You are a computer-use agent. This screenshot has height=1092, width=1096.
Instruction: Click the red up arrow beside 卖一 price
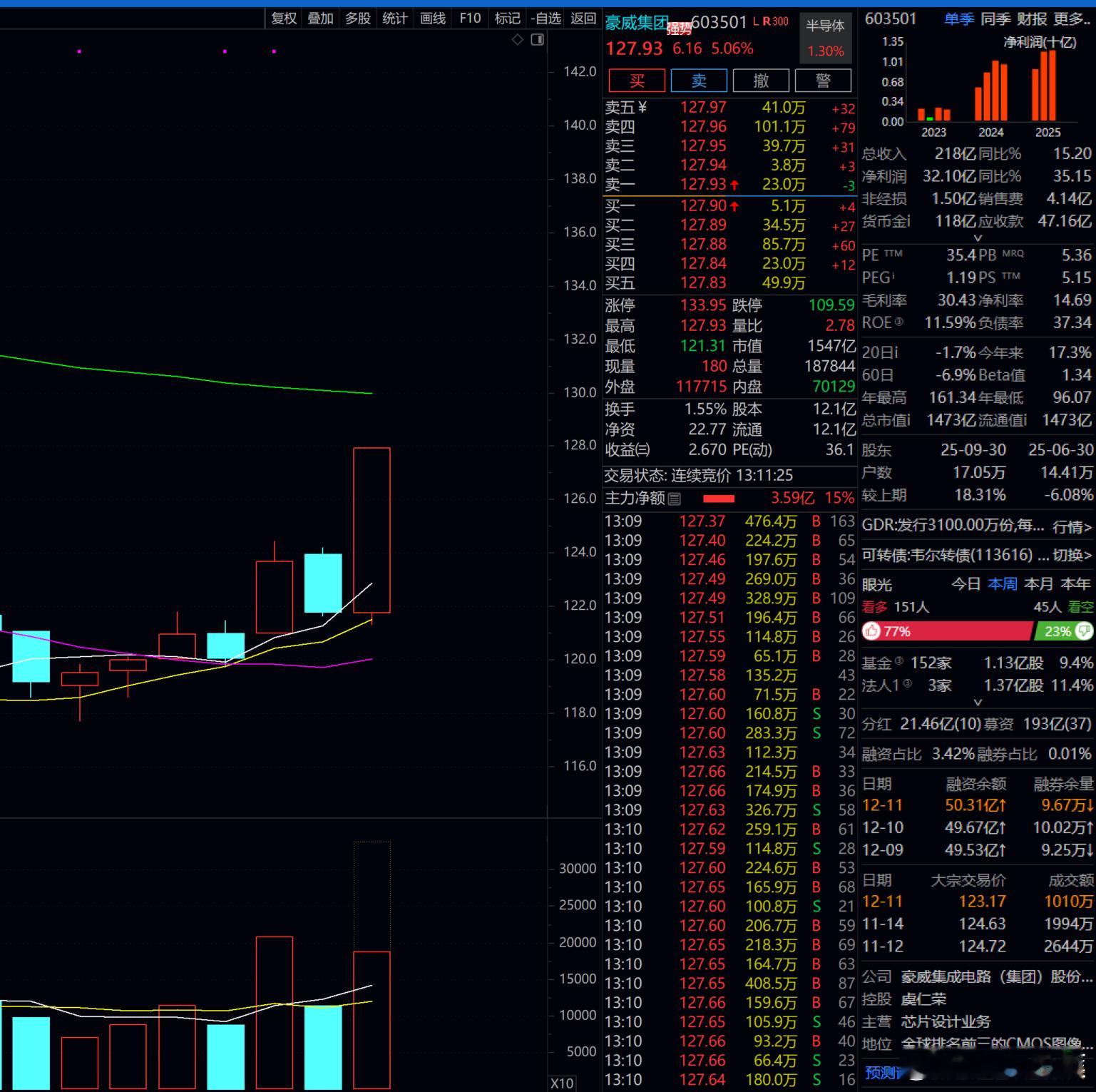pos(734,185)
